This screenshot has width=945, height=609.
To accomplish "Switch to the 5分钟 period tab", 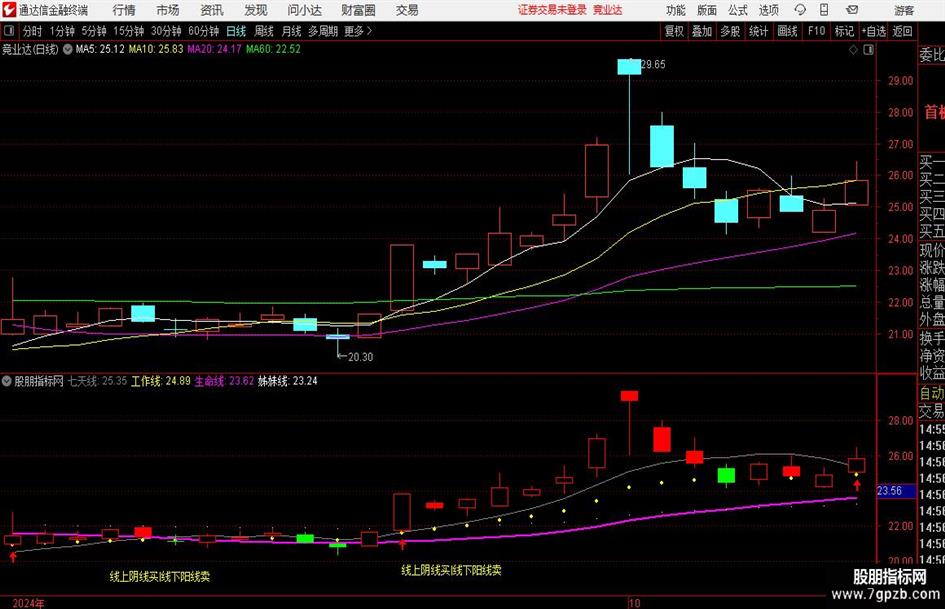I will [93, 31].
